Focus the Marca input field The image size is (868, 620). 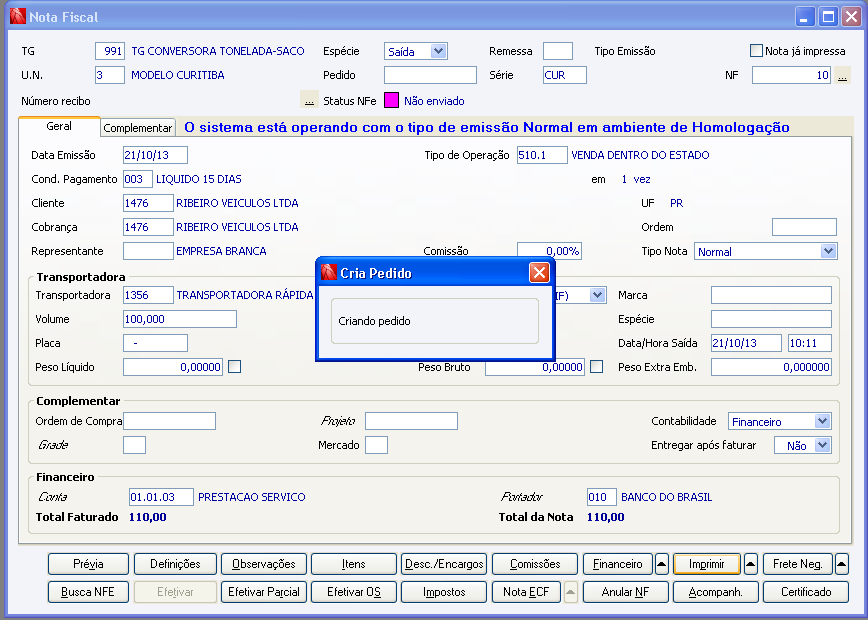pyautogui.click(x=771, y=295)
